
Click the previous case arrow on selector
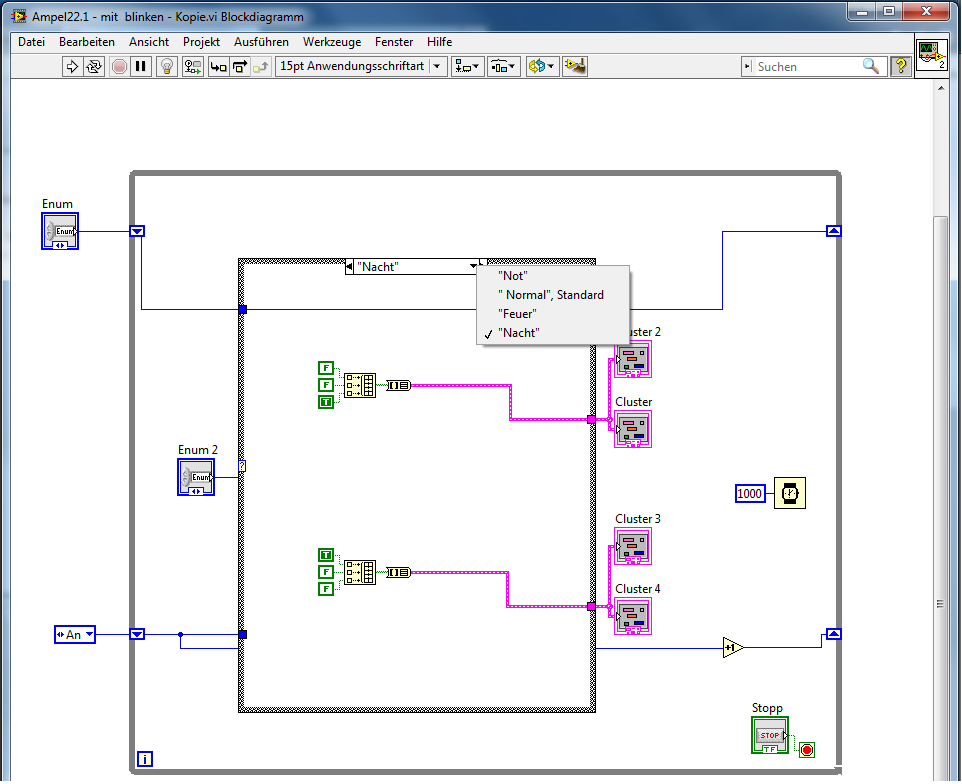[349, 267]
